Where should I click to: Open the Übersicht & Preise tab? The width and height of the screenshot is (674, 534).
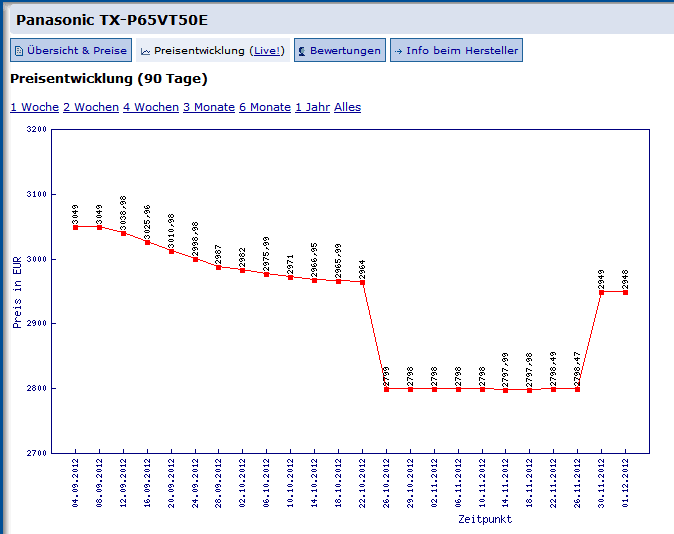(x=71, y=50)
